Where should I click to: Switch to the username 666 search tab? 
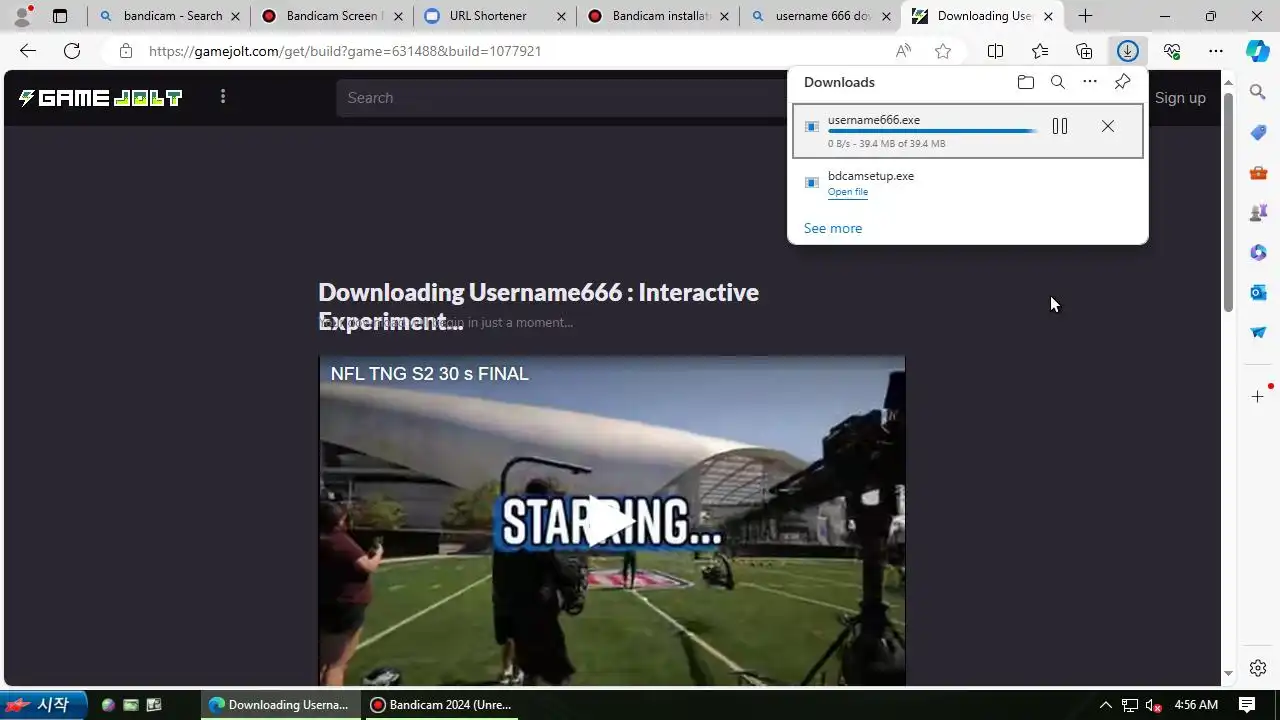click(820, 16)
